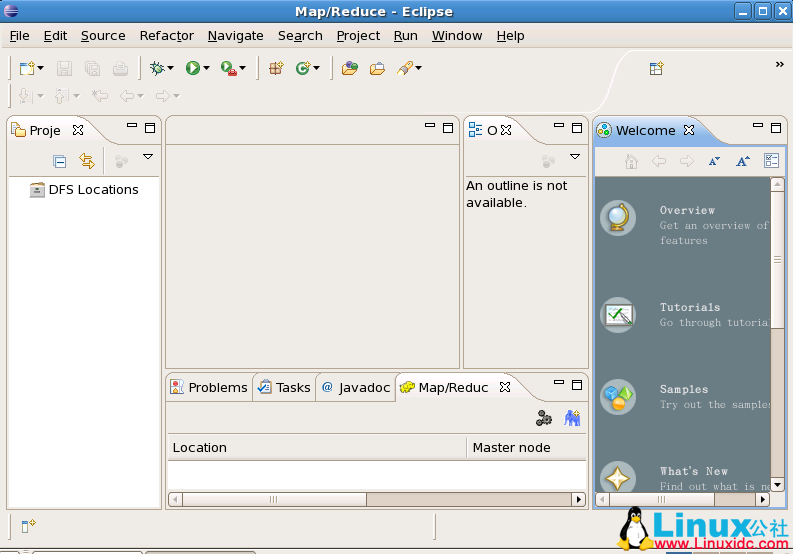The height and width of the screenshot is (554, 793).
Task: Click the Debug bug icon
Action: pos(157,68)
